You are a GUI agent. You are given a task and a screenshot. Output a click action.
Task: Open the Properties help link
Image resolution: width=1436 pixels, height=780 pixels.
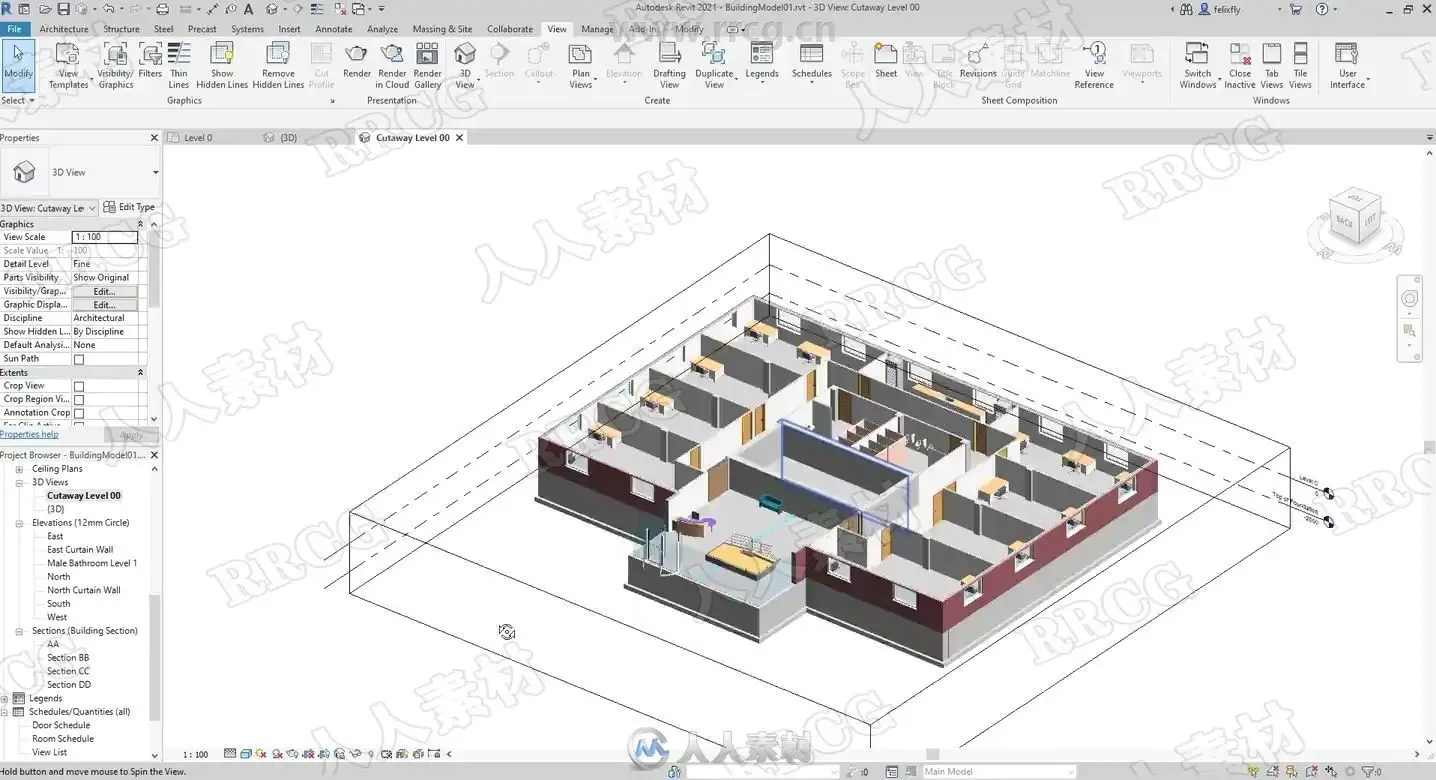tap(29, 435)
